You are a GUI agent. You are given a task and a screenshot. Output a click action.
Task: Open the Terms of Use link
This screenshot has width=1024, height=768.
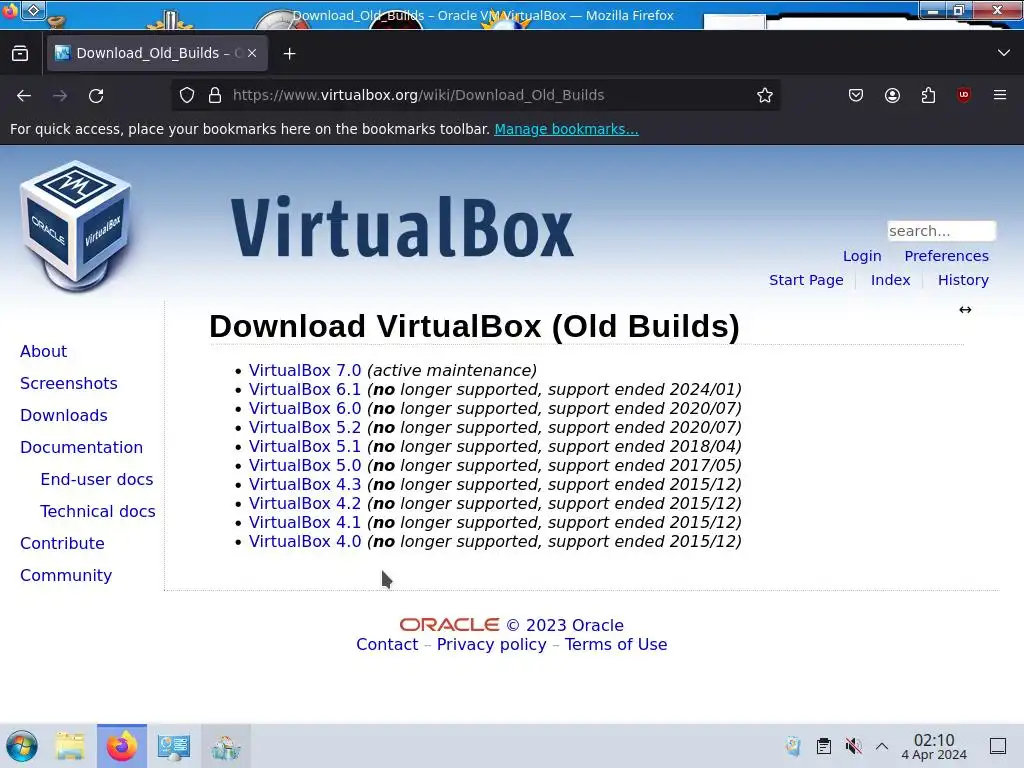pos(616,645)
